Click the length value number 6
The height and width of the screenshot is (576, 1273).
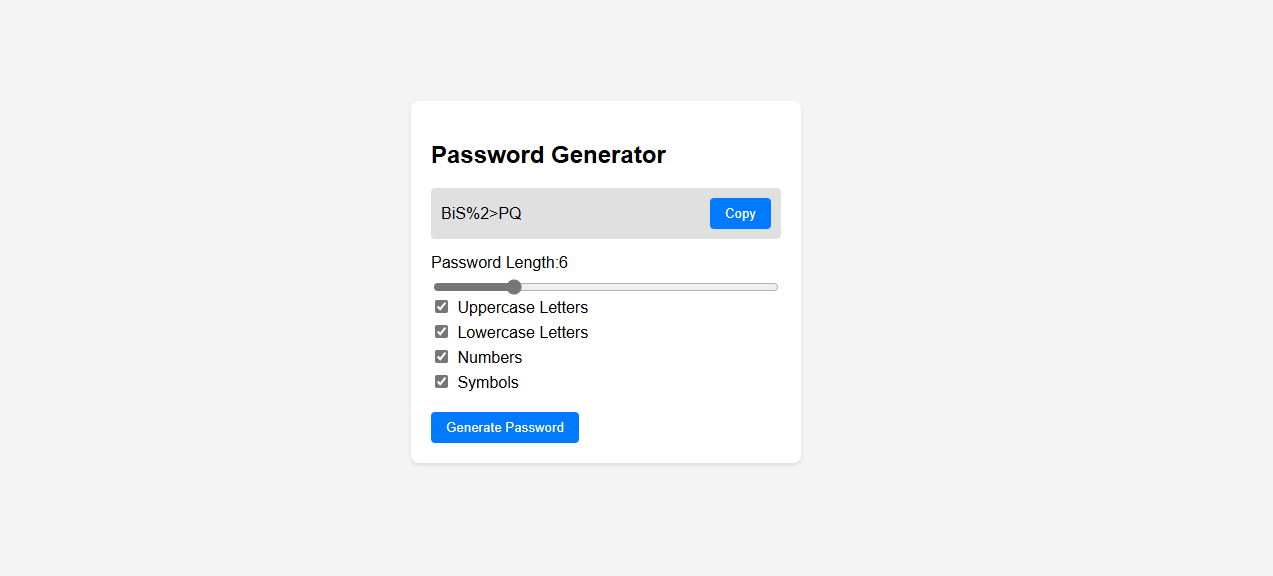[563, 263]
